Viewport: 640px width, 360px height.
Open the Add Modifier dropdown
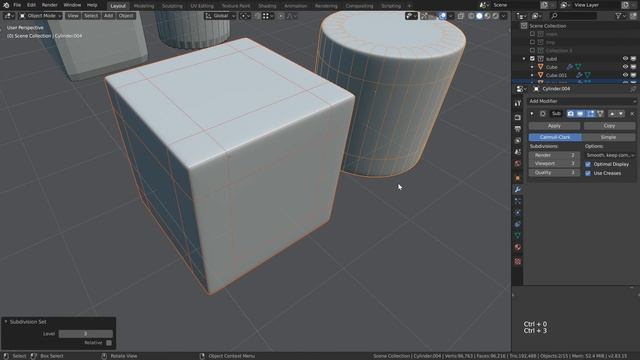pyautogui.click(x=582, y=101)
